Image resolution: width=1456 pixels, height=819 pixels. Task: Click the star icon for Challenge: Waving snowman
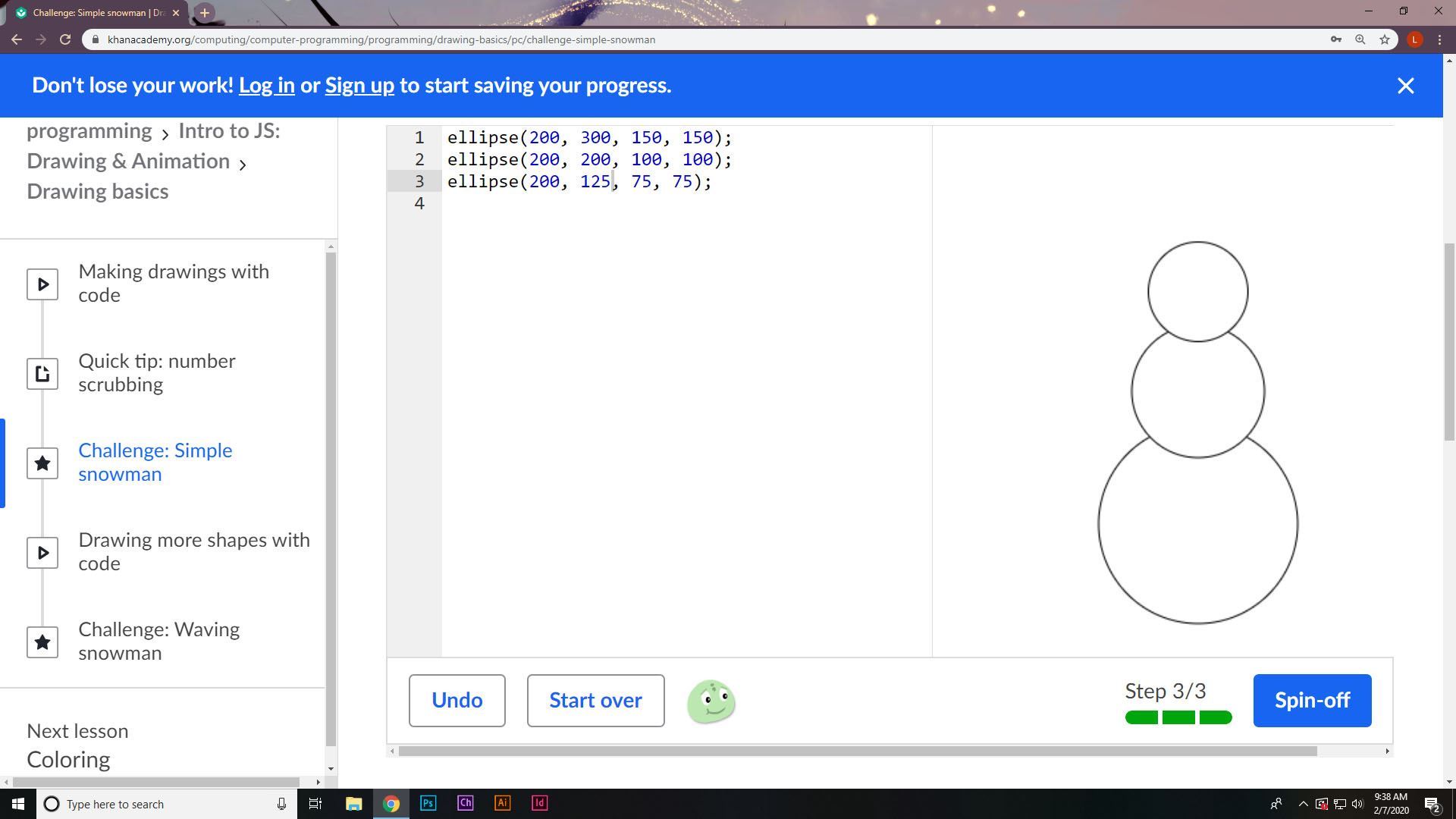[42, 642]
